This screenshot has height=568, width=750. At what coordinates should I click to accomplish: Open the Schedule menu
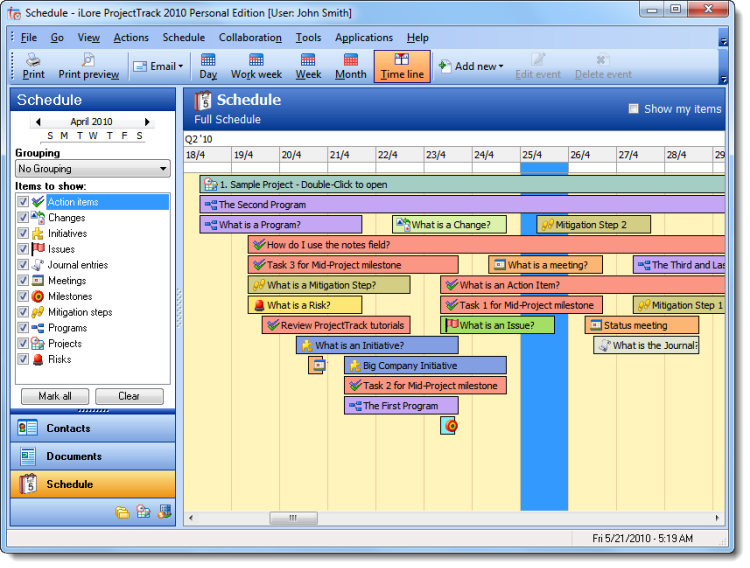(x=183, y=38)
